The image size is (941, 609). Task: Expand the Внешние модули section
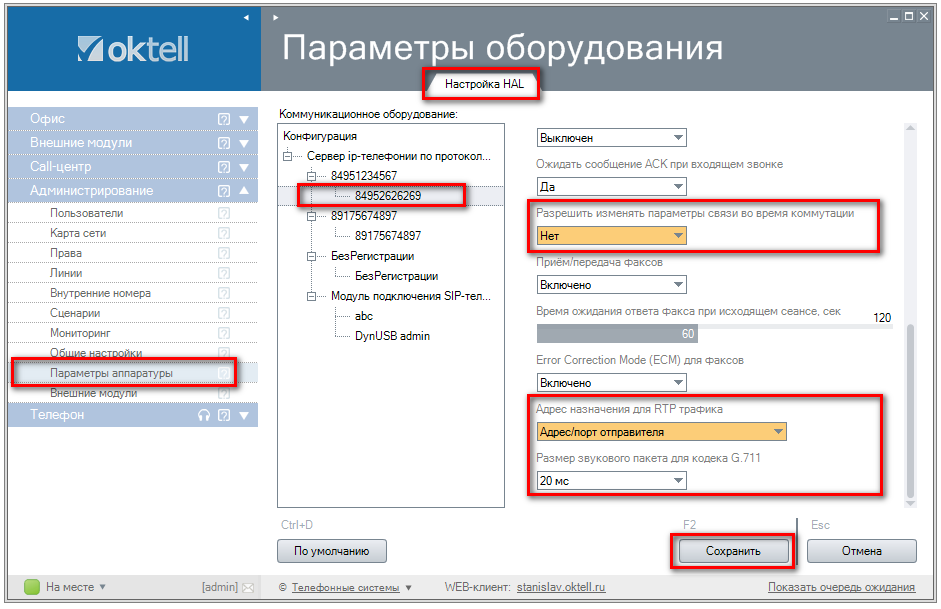(x=245, y=143)
